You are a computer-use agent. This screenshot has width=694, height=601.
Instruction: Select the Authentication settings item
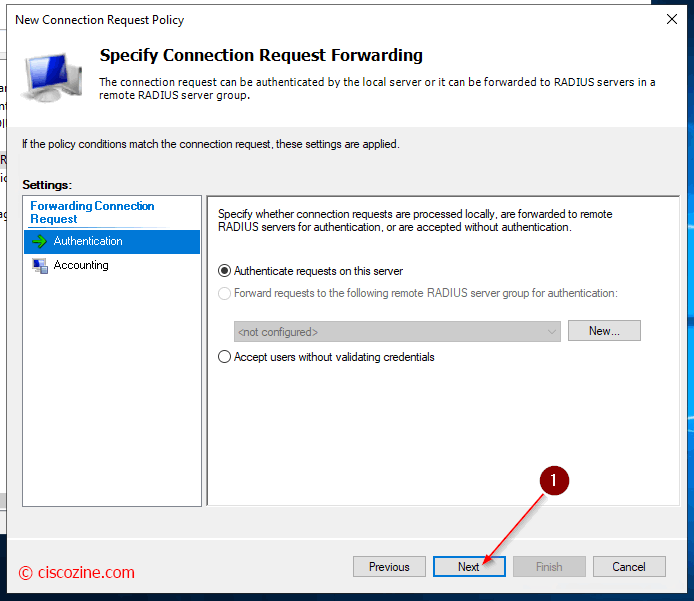point(112,242)
